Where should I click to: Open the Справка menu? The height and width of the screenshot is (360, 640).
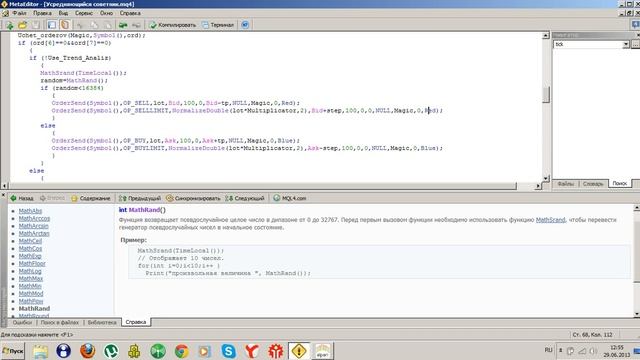(130, 13)
